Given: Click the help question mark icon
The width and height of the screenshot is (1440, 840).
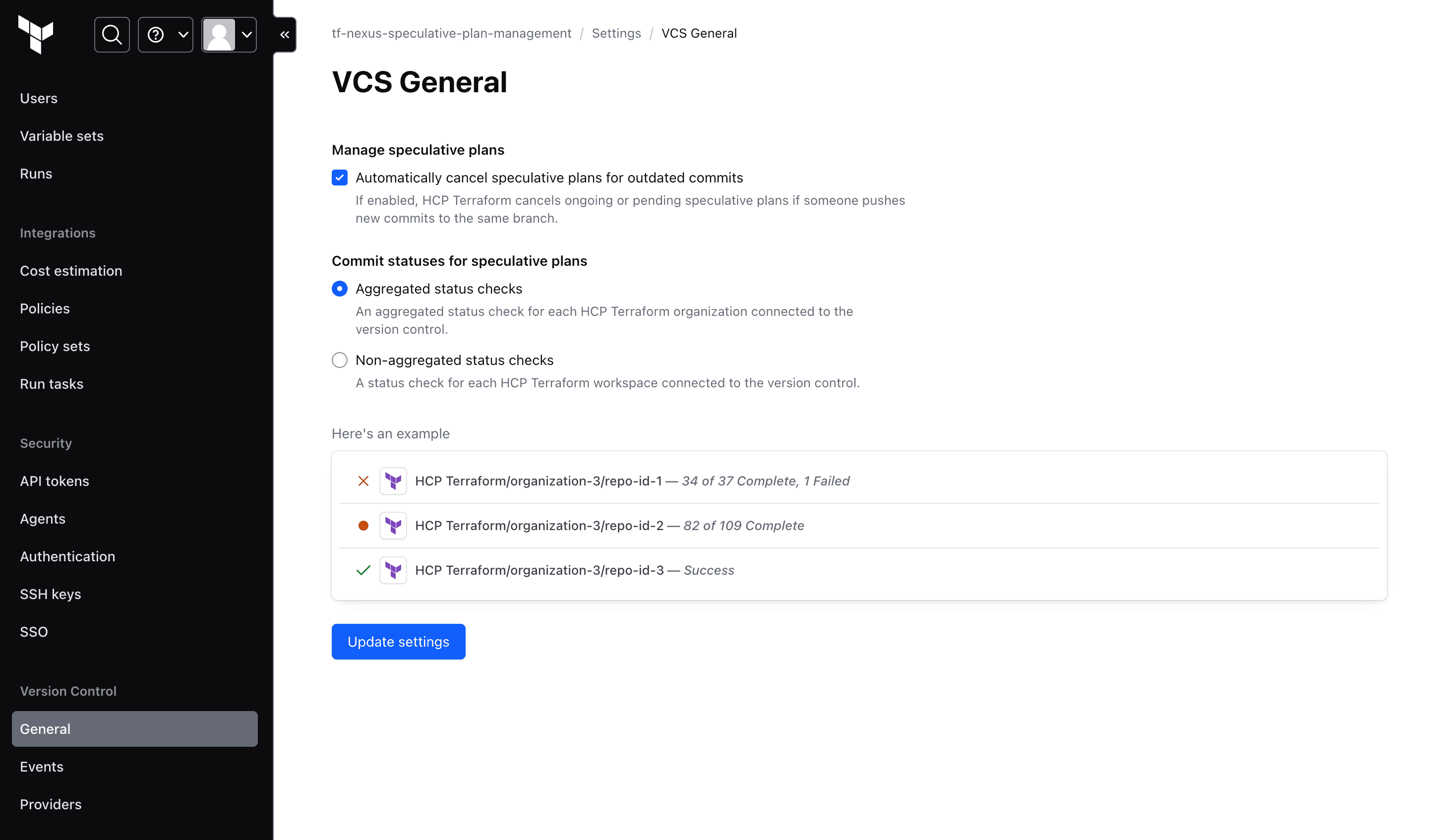Looking at the screenshot, I should [155, 35].
